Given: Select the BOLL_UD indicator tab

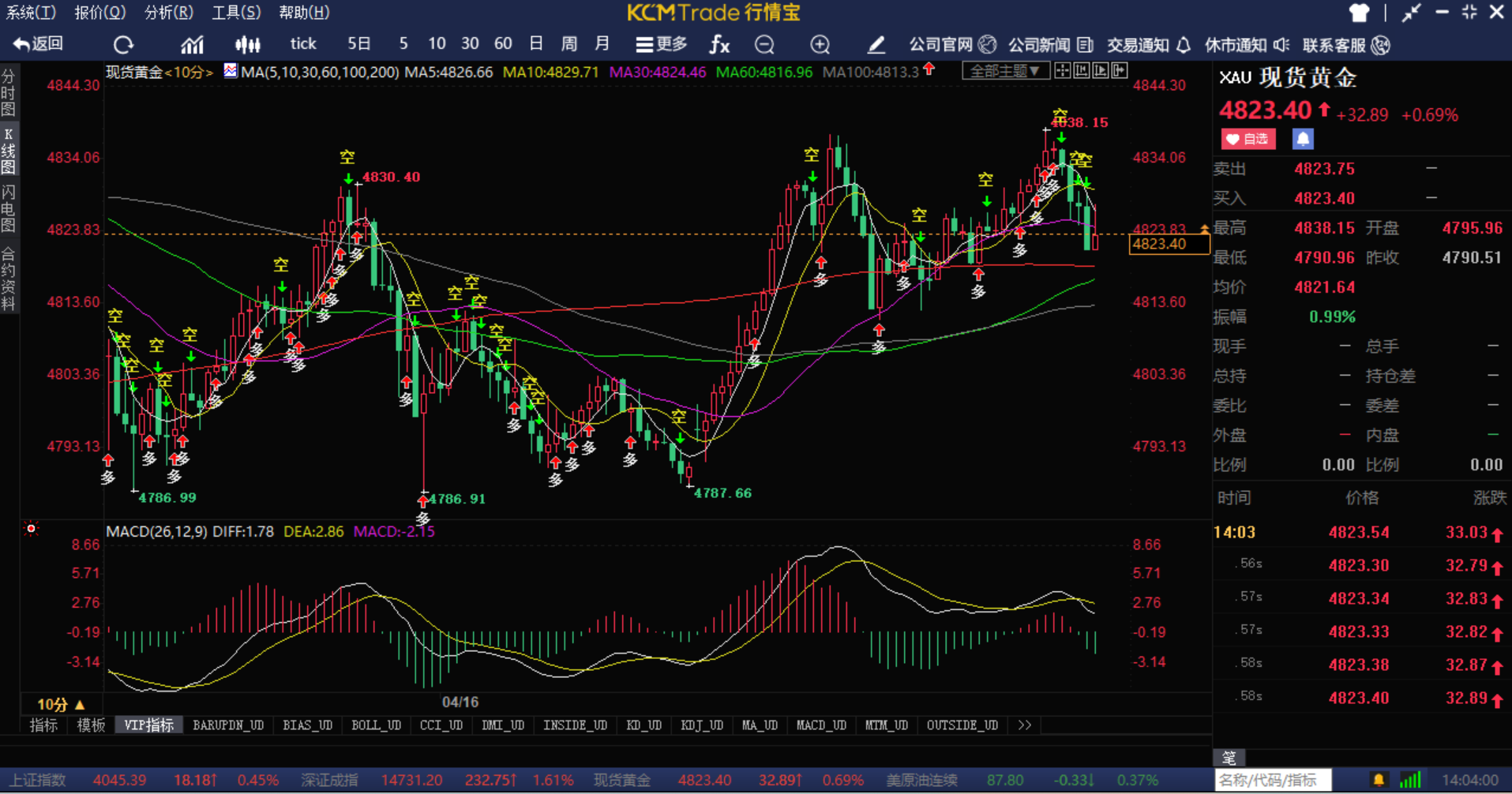Looking at the screenshot, I should [376, 725].
